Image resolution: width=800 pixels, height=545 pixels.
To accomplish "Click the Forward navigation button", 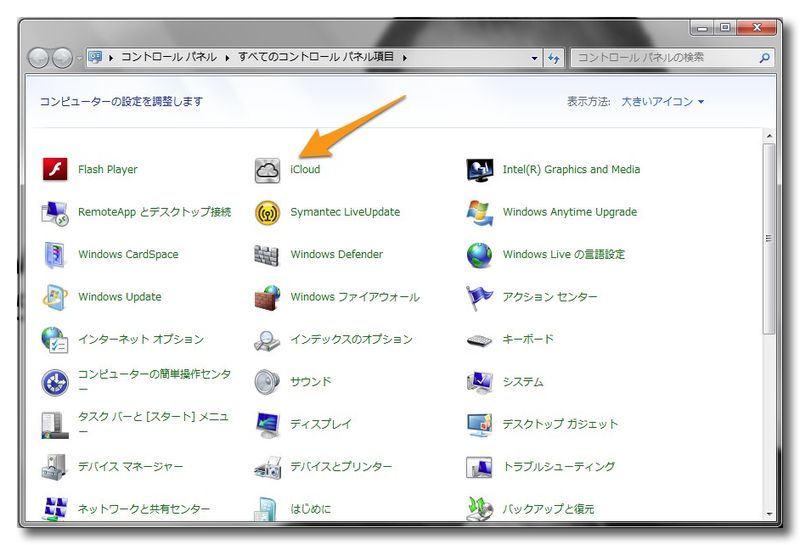I will (x=62, y=58).
